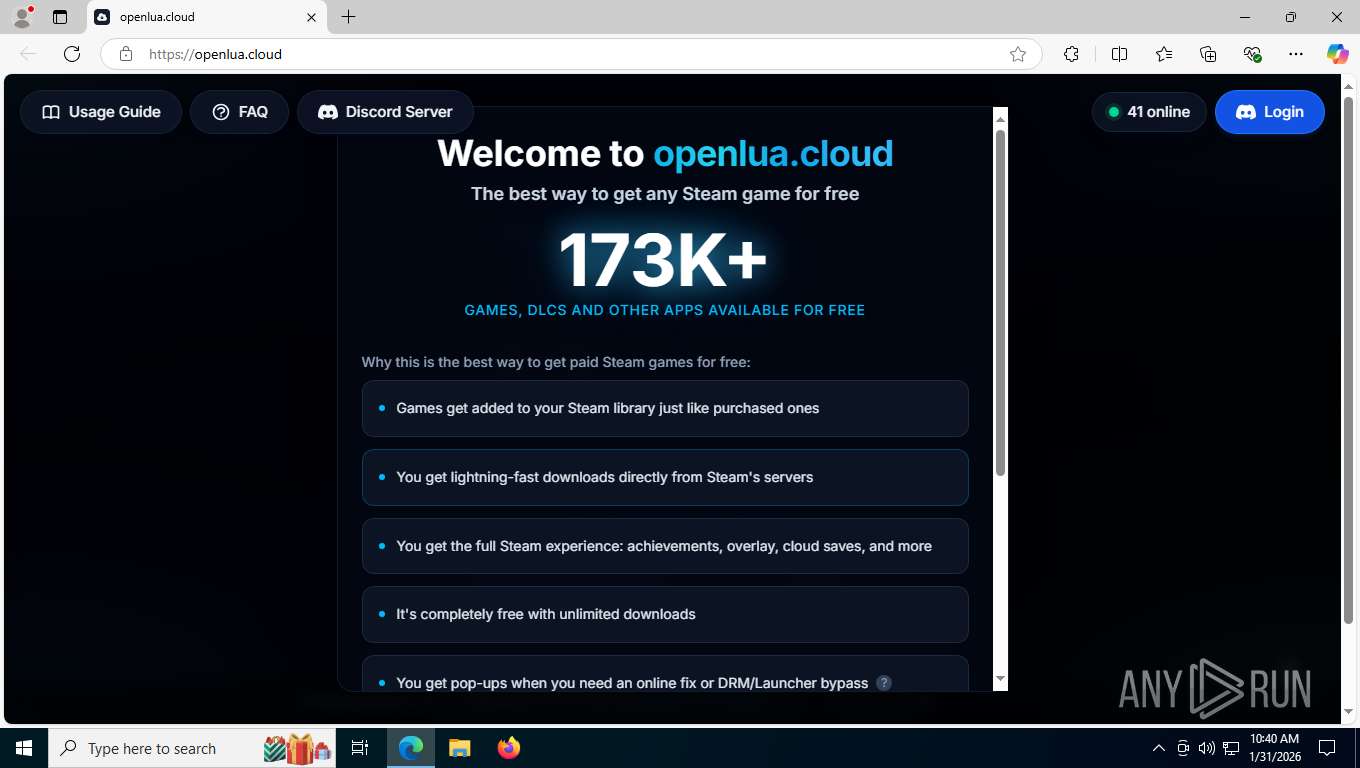Open Edge Settings and more menu
This screenshot has width=1360, height=768.
[x=1296, y=54]
